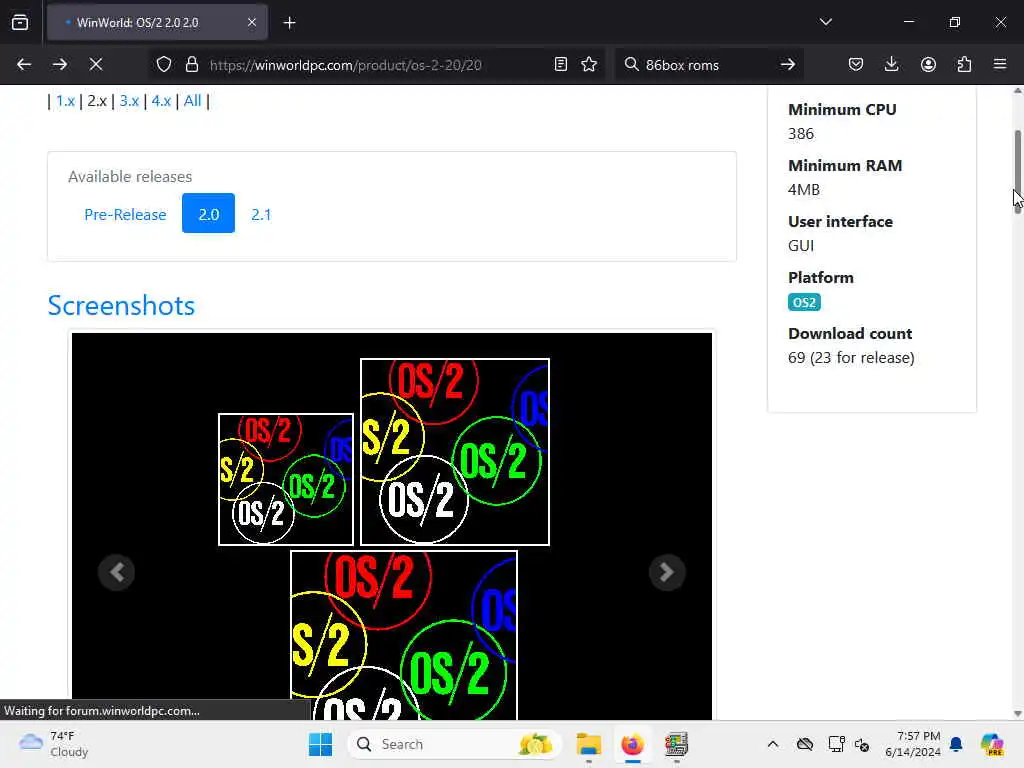Click the 'Minimum CPU' label
Screen dimensions: 1024x768
point(842,110)
